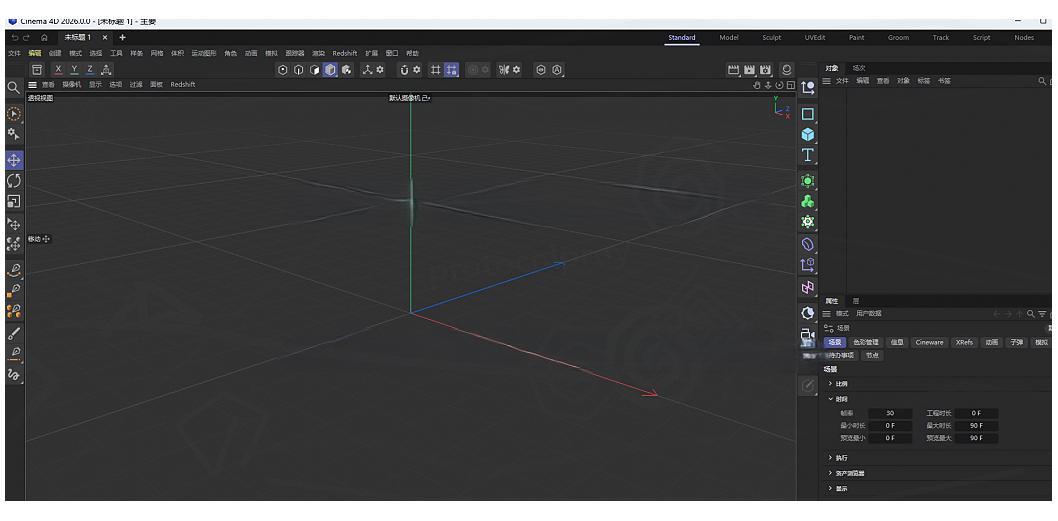Viewport: 1058px width, 521px height.
Task: Click the 色彩管理 button
Action: [864, 343]
